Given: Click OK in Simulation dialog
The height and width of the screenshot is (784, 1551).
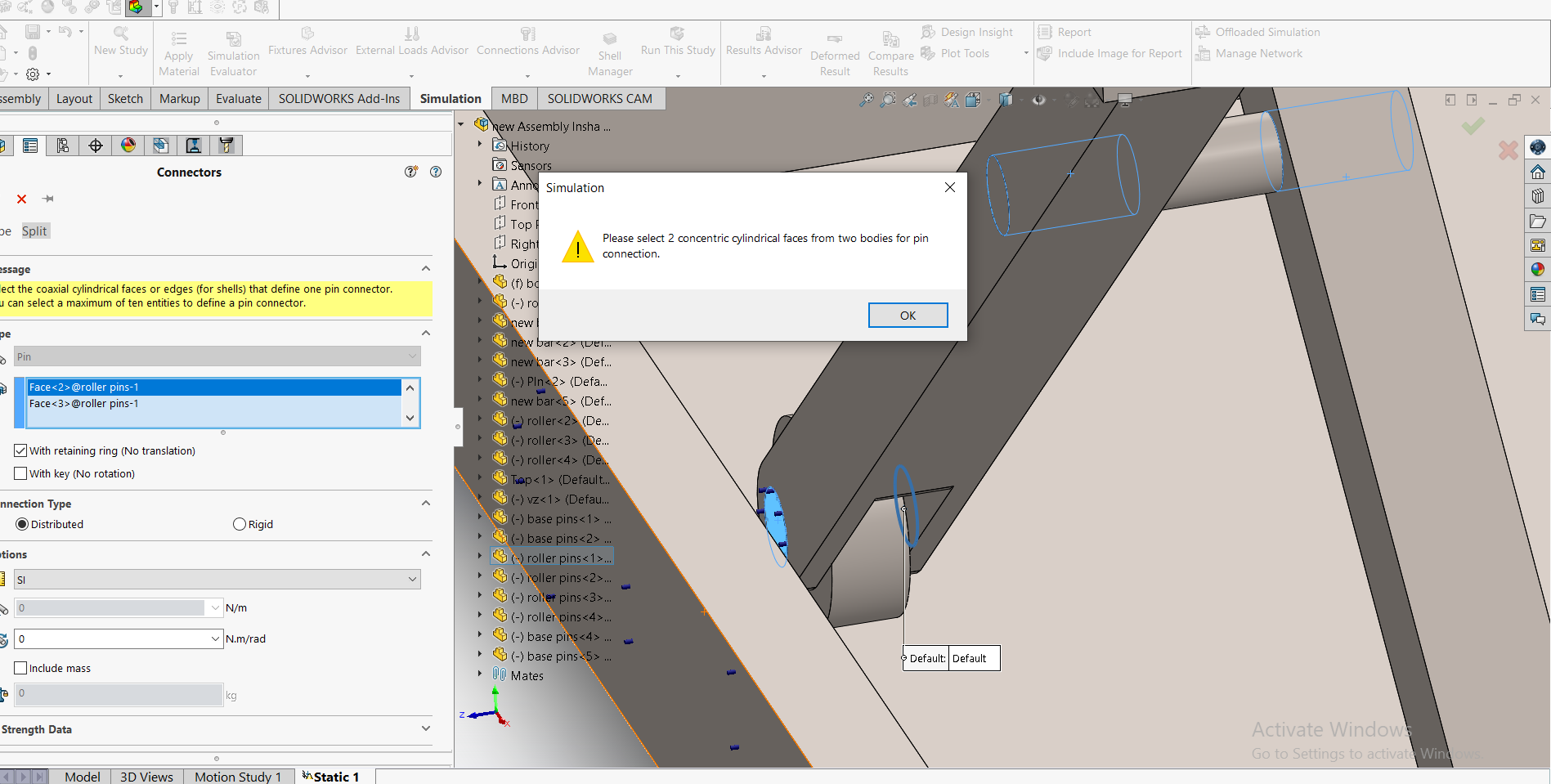Looking at the screenshot, I should (908, 316).
